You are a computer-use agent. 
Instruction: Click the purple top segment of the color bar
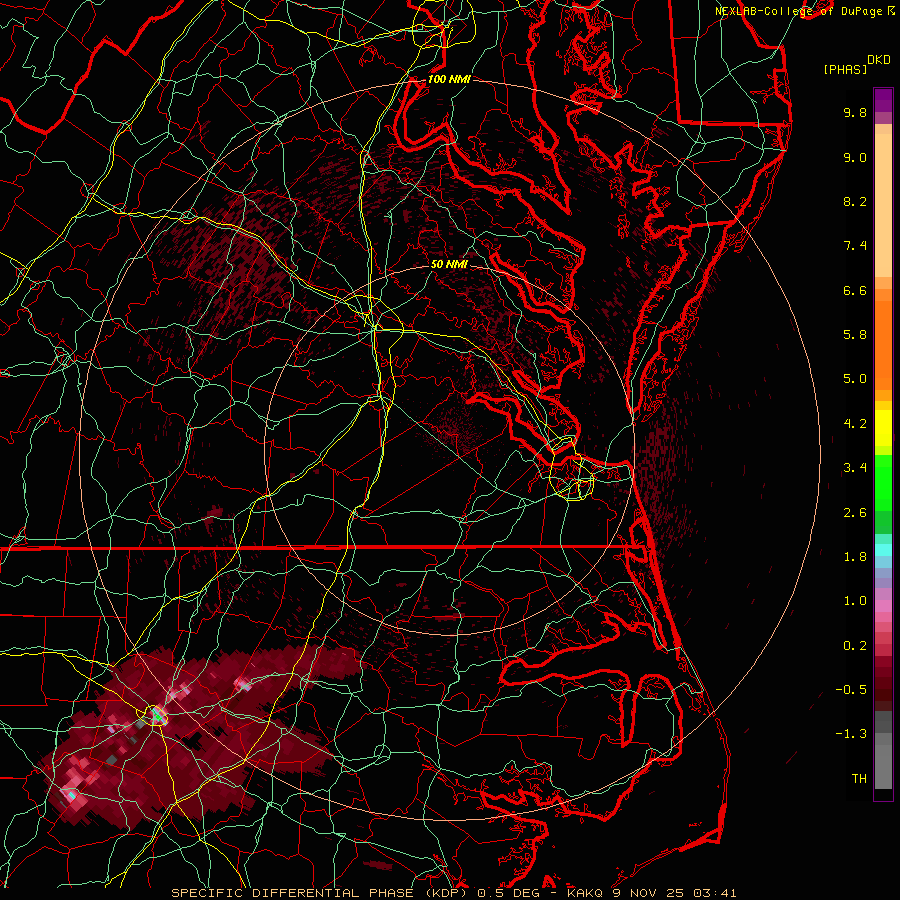[x=883, y=100]
